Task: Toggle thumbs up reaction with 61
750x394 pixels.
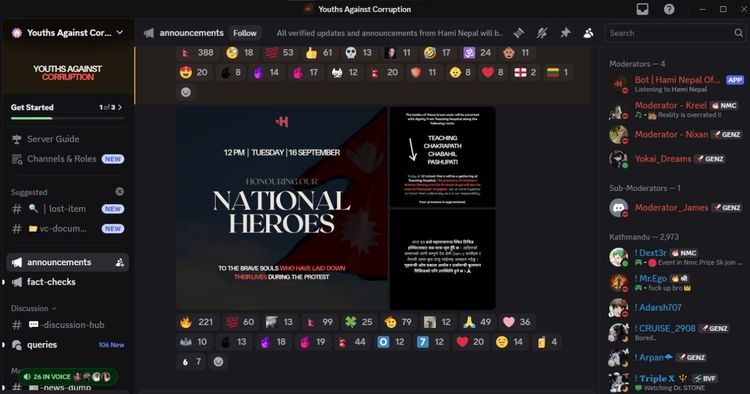Action: 319,53
